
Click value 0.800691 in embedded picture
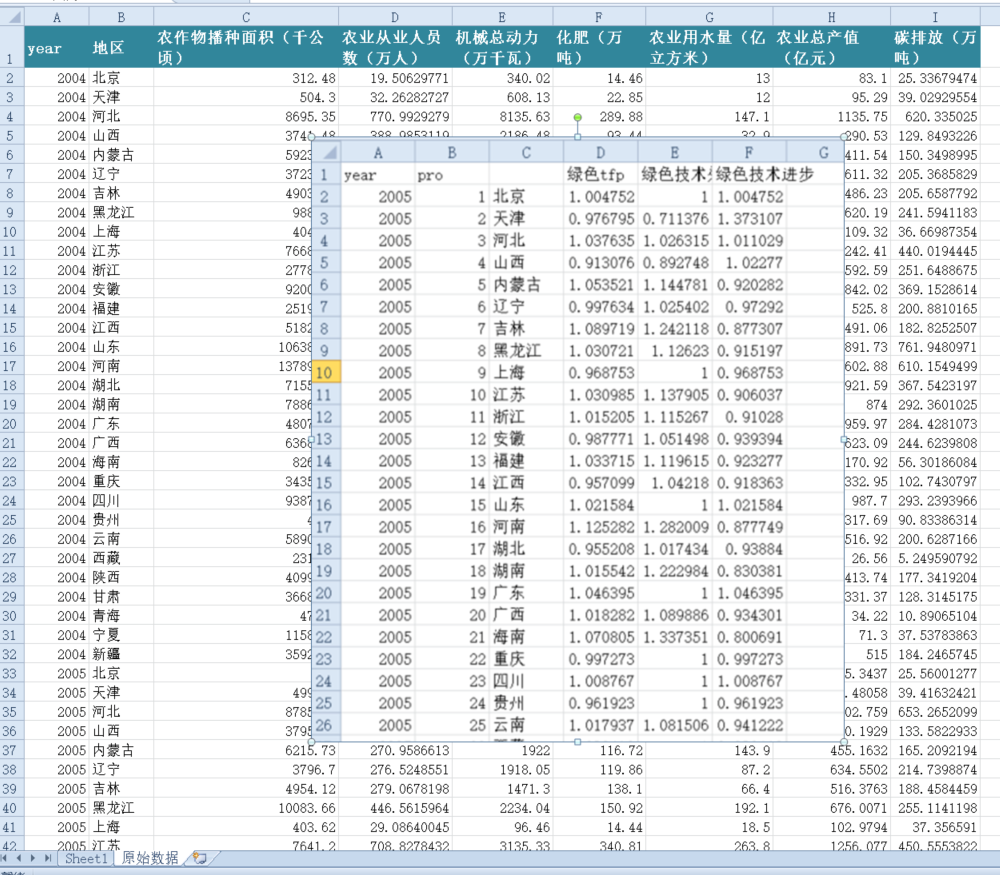(x=749, y=638)
